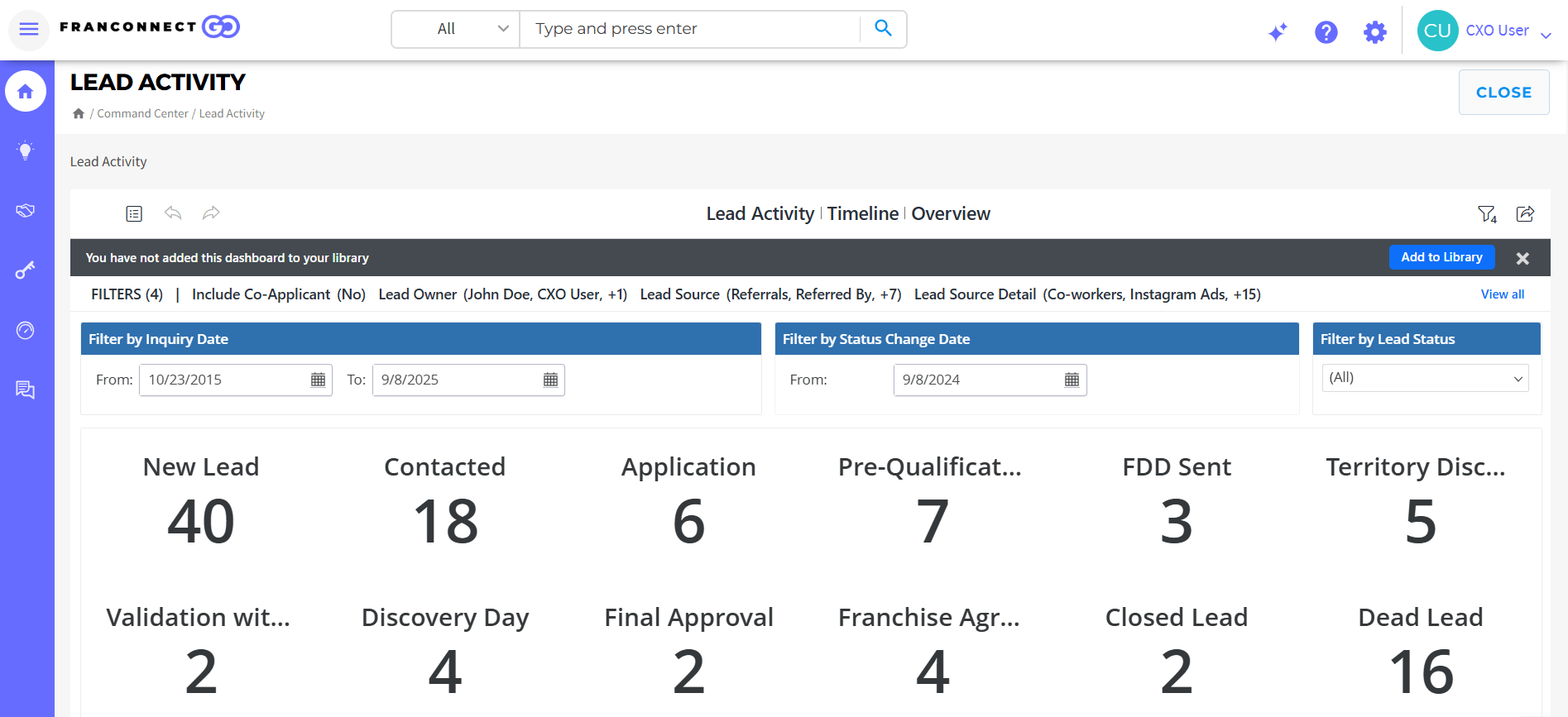1568x717 pixels.
Task: Click the Lead Owner filter
Action: tap(503, 294)
